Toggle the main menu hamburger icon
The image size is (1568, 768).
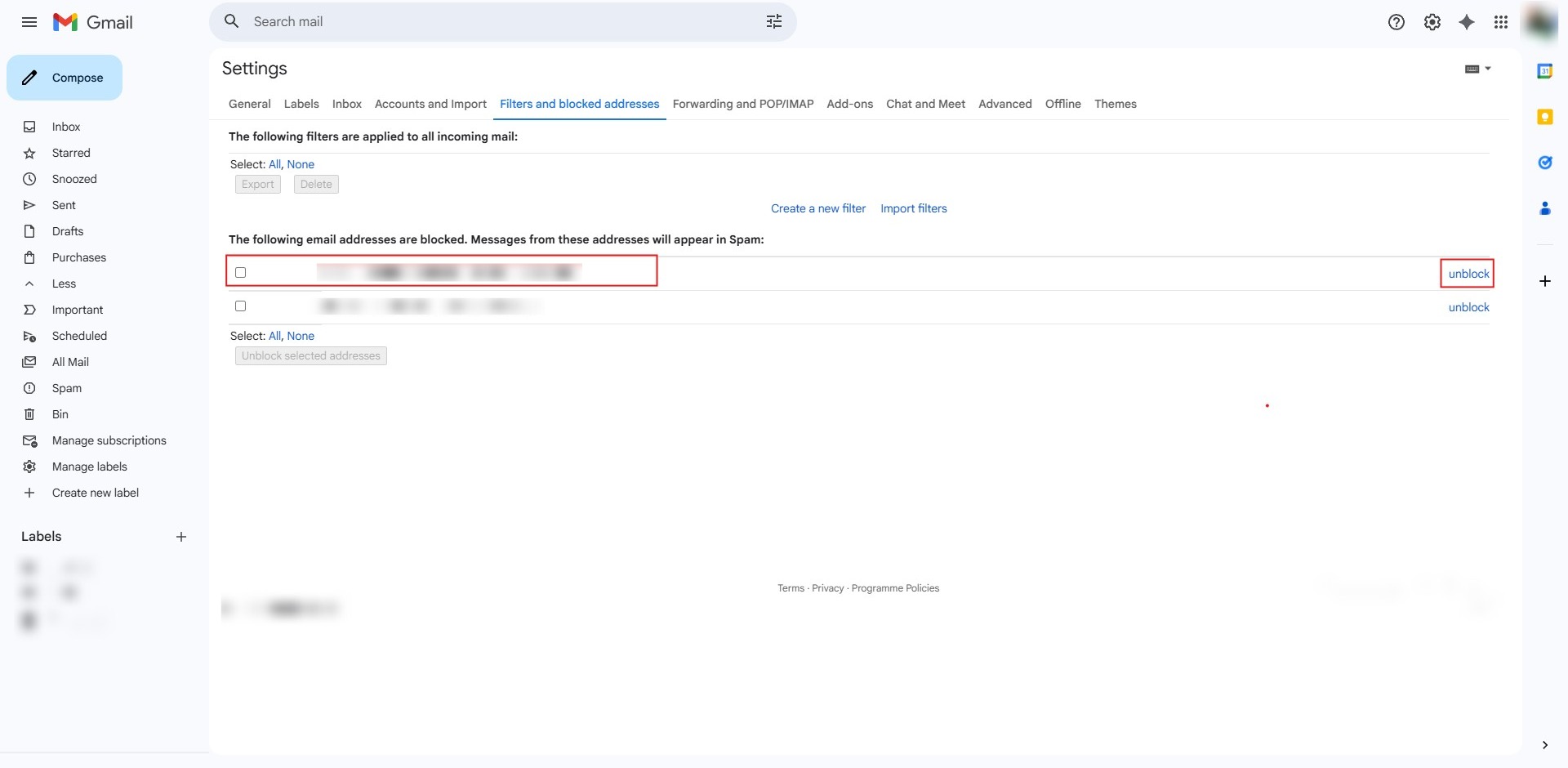[29, 22]
